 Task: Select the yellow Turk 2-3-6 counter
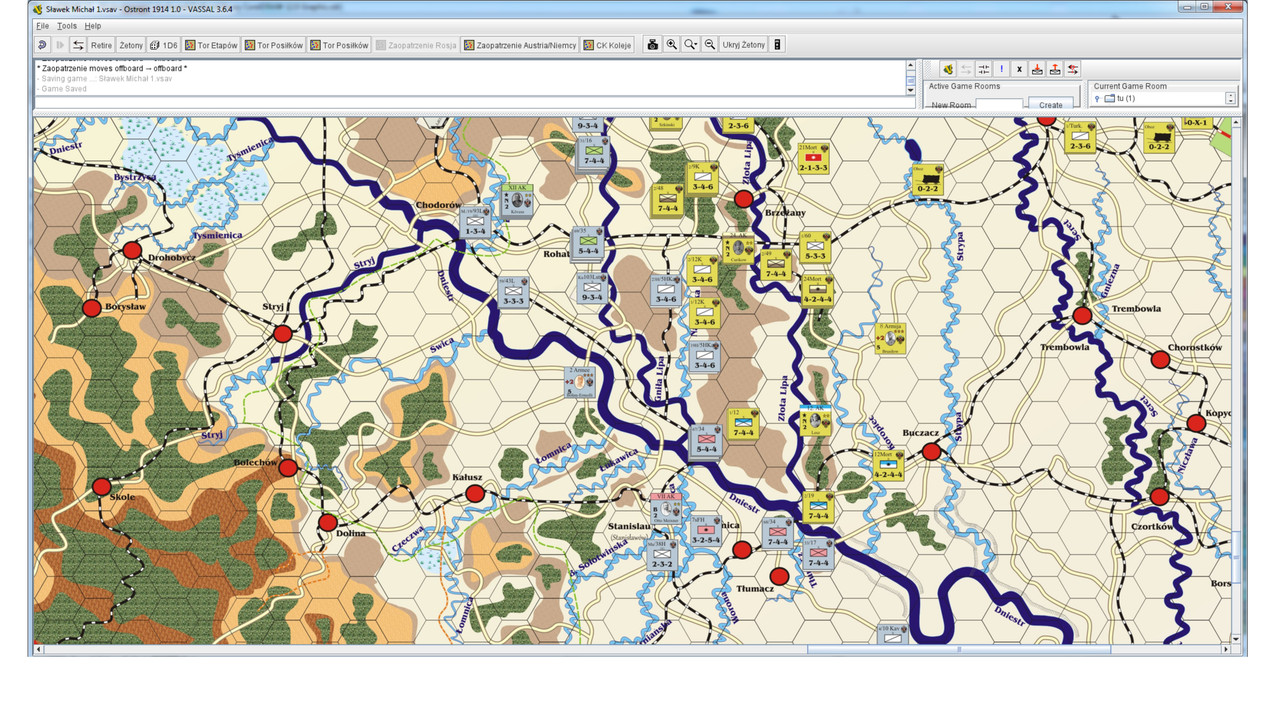pyautogui.click(x=1080, y=137)
